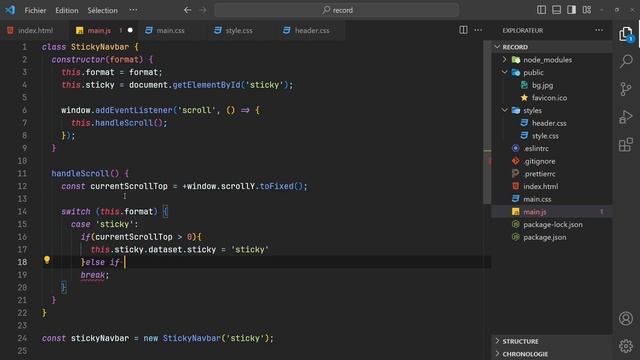Show code actions lightbulb on line 18

click(x=47, y=260)
